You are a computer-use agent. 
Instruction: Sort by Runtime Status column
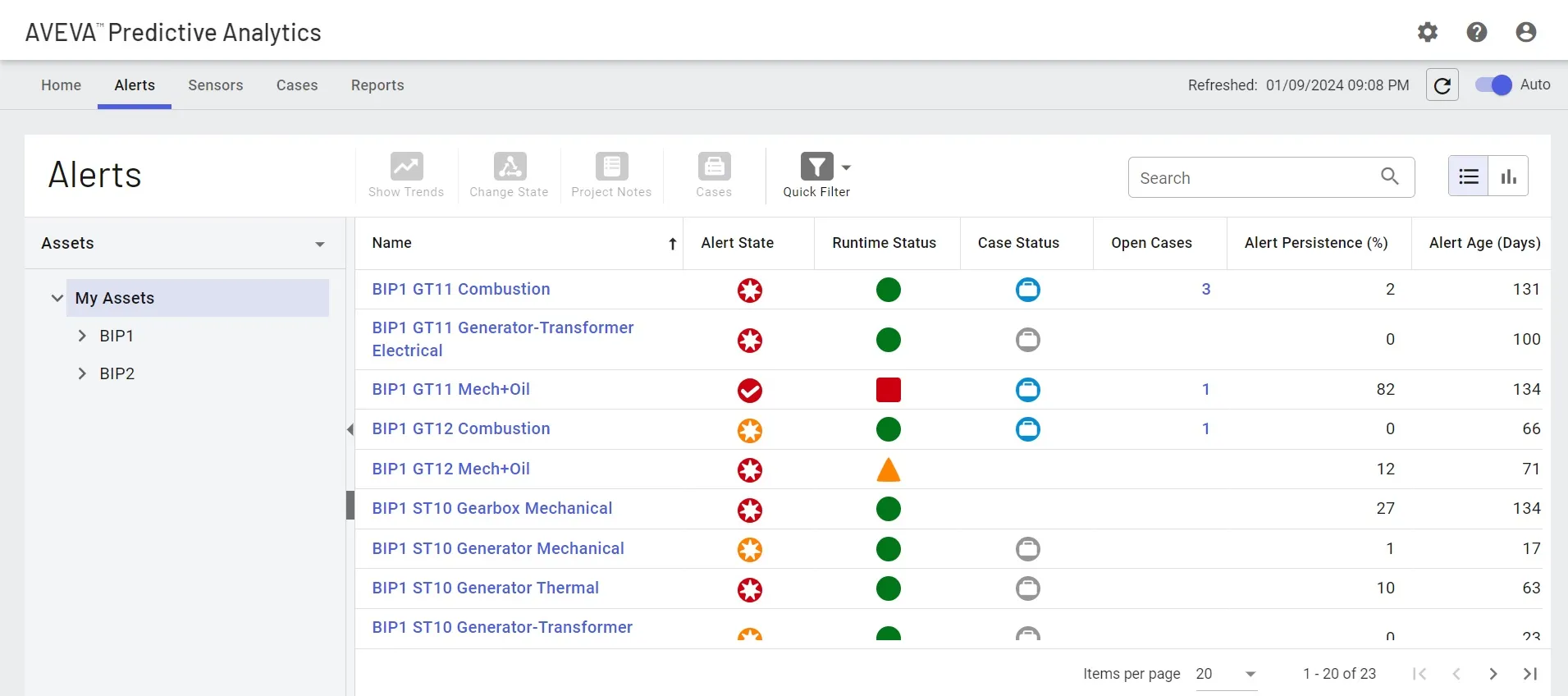(x=884, y=243)
